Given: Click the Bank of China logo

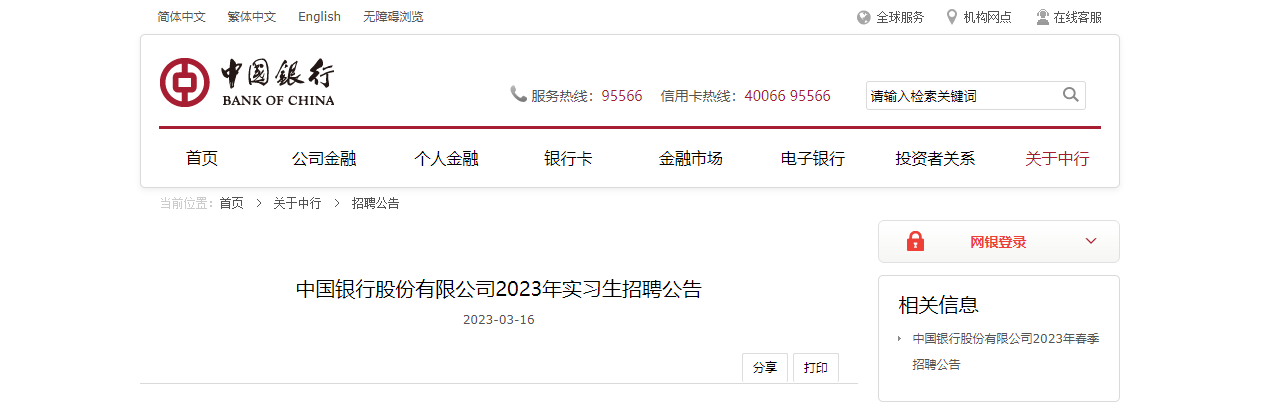Looking at the screenshot, I should tap(247, 82).
